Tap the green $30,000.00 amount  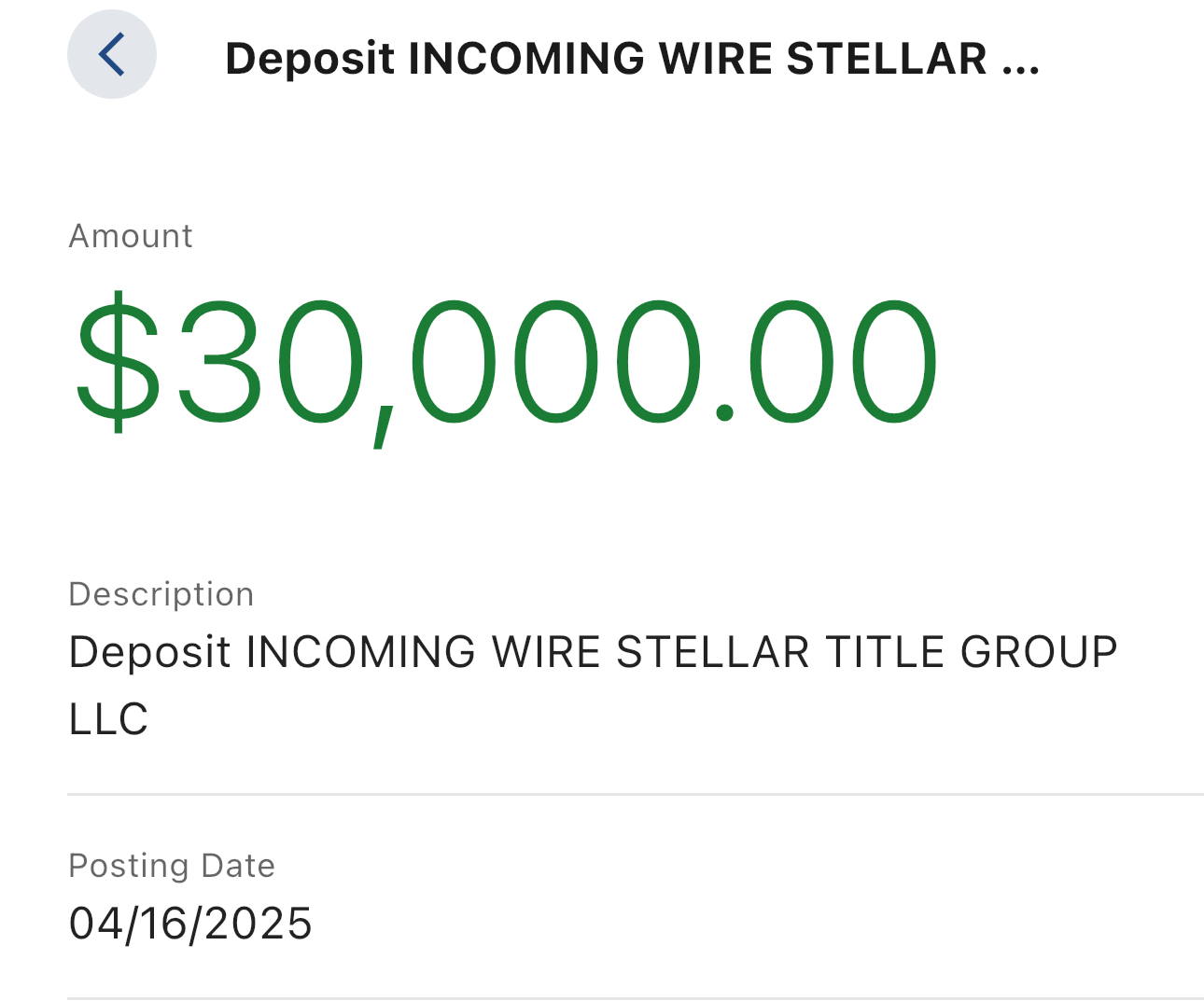[x=506, y=363]
